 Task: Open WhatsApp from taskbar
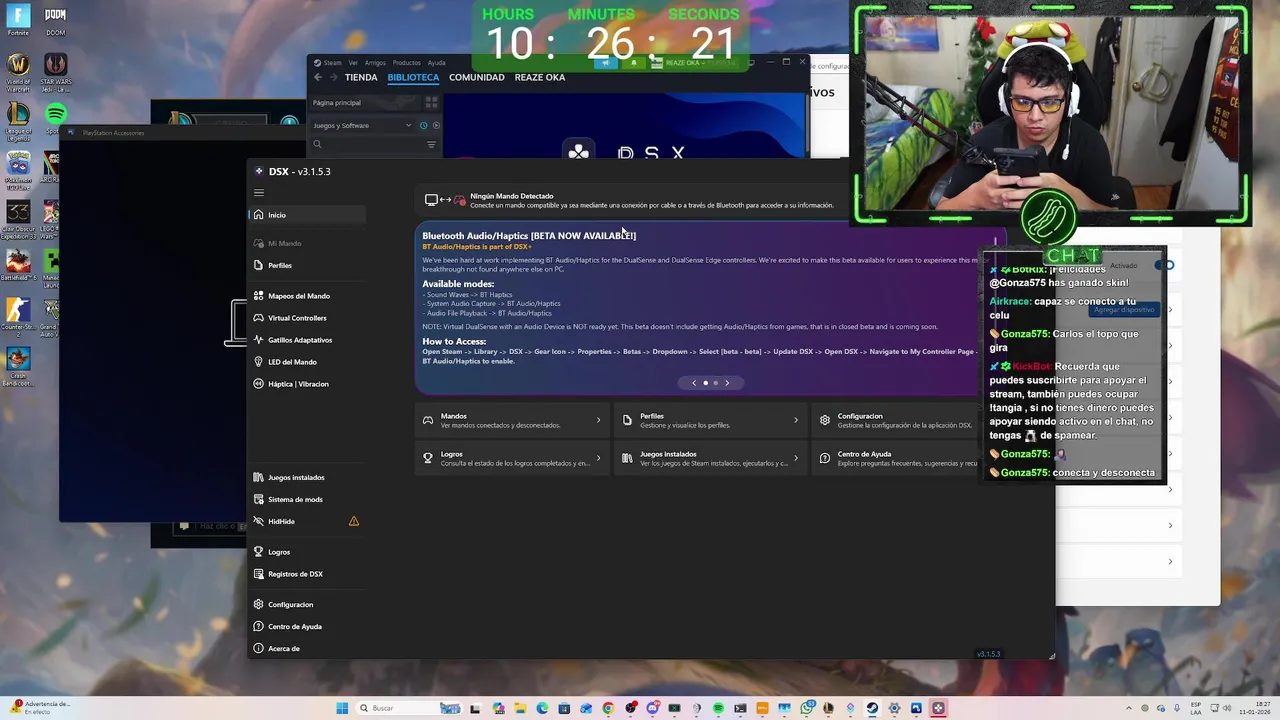pyautogui.click(x=806, y=708)
